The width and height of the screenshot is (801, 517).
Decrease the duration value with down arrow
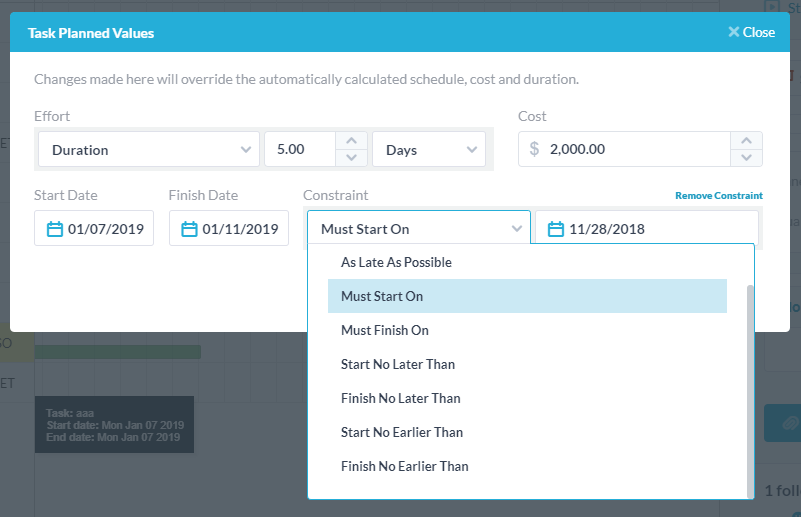[350, 158]
